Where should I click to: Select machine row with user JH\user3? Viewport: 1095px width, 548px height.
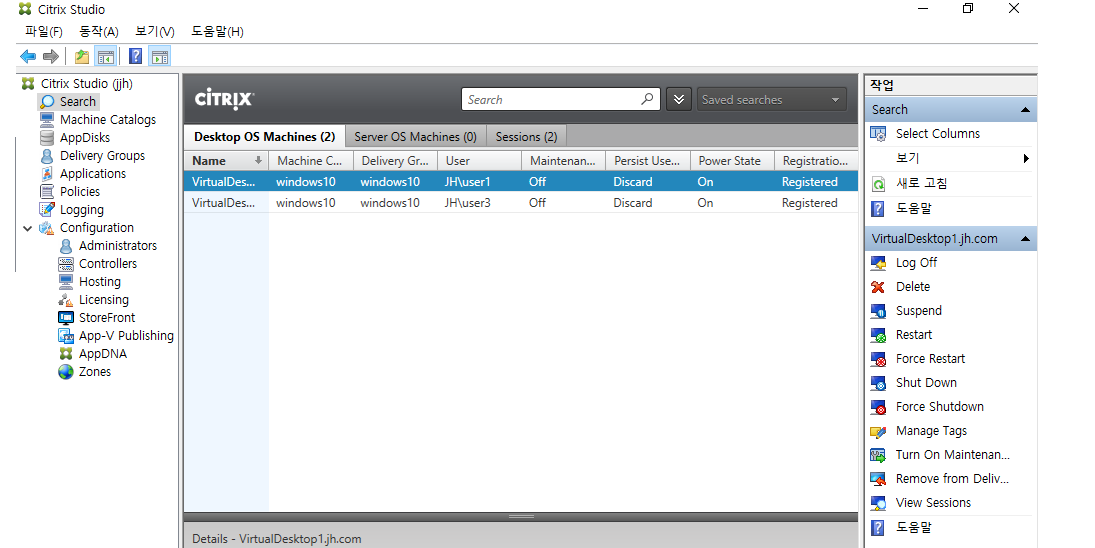(x=521, y=202)
